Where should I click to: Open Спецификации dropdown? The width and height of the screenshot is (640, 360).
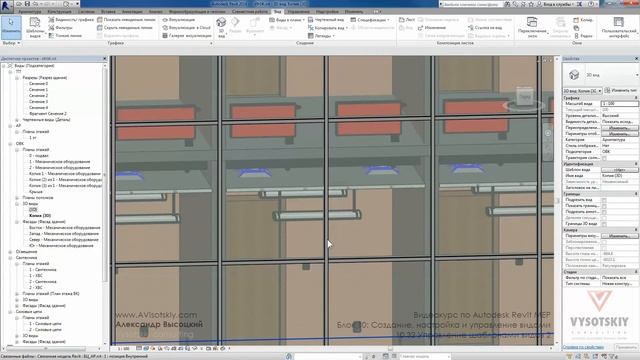tap(370, 20)
